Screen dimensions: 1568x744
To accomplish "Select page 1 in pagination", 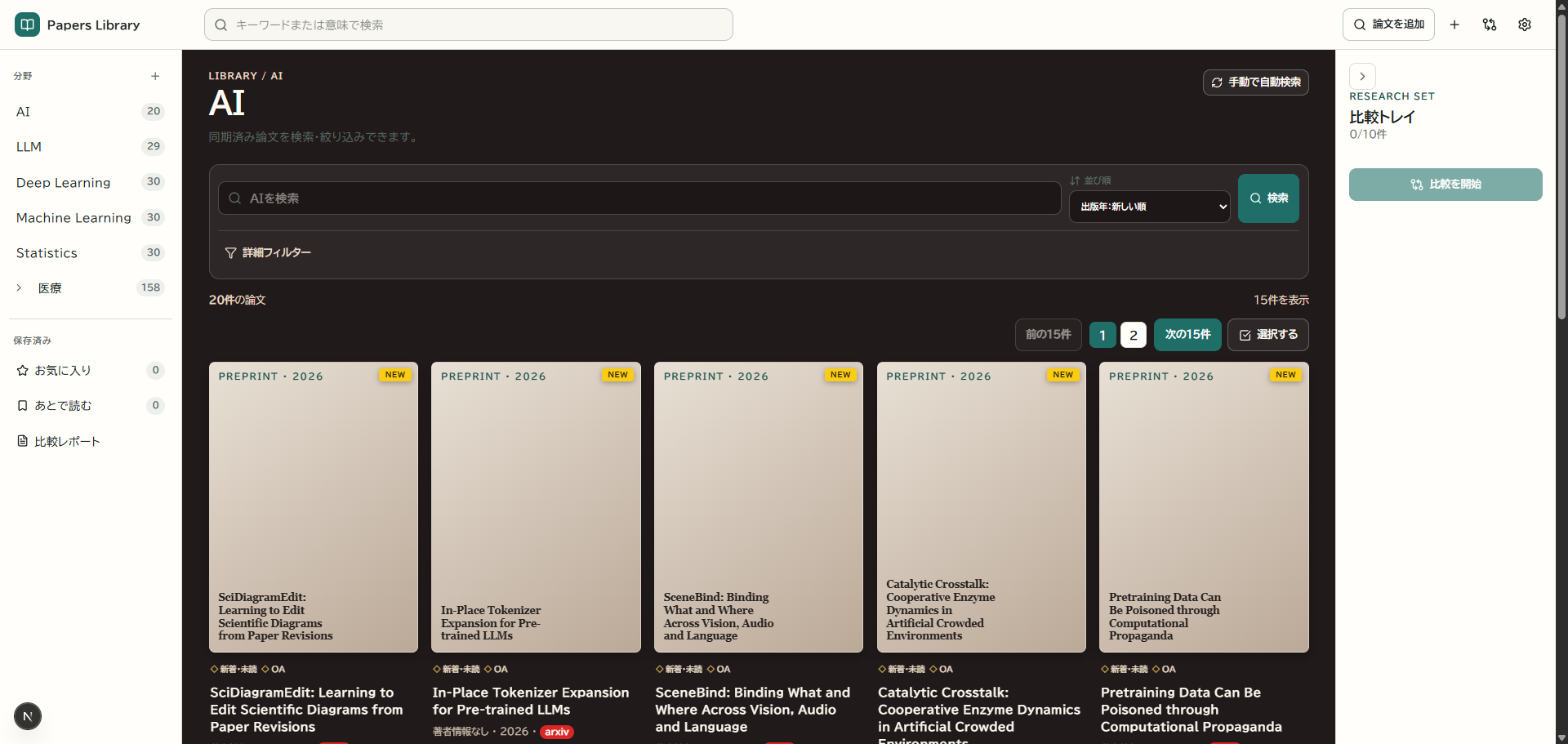I will coord(1102,335).
